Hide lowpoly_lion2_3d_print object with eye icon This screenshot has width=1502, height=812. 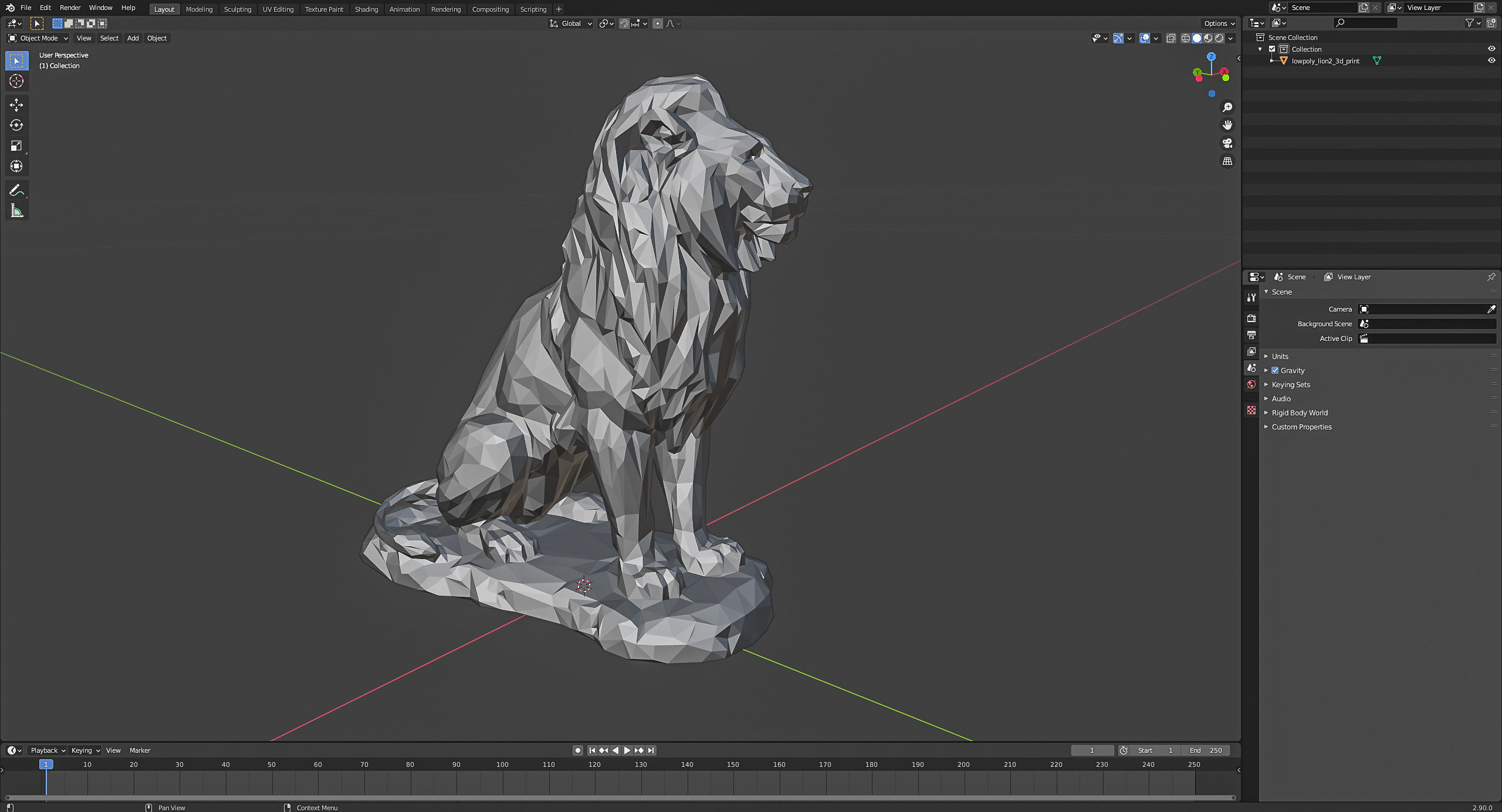coord(1491,60)
